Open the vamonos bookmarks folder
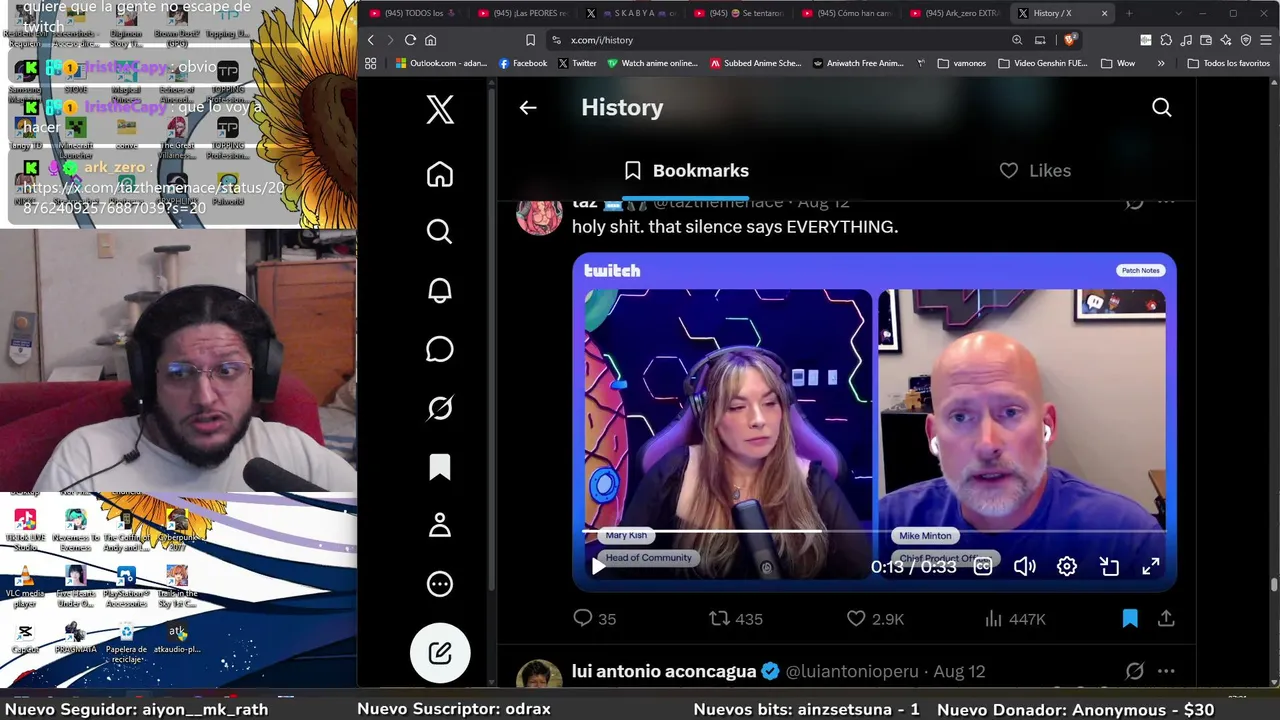The width and height of the screenshot is (1280, 720). pyautogui.click(x=962, y=63)
